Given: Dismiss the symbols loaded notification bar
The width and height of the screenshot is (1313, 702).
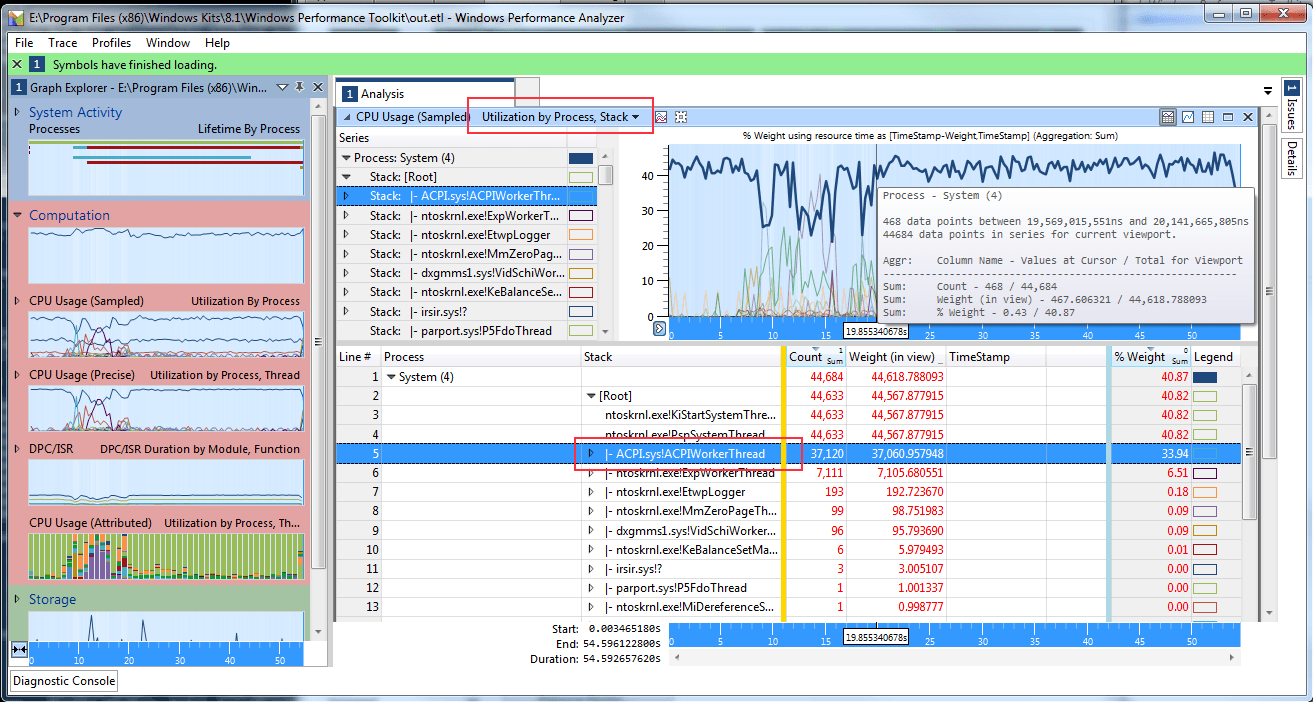Looking at the screenshot, I should coord(18,65).
